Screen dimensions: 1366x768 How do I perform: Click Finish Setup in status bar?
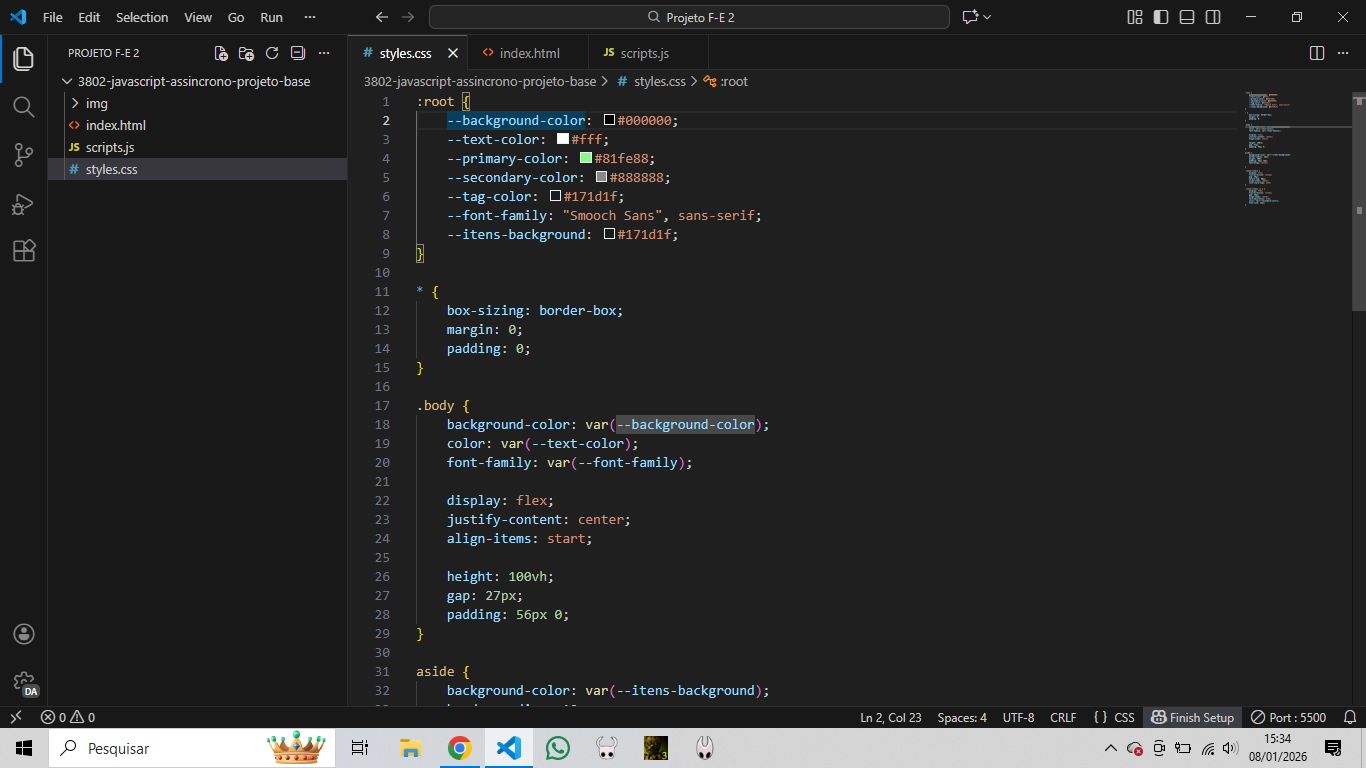1193,717
